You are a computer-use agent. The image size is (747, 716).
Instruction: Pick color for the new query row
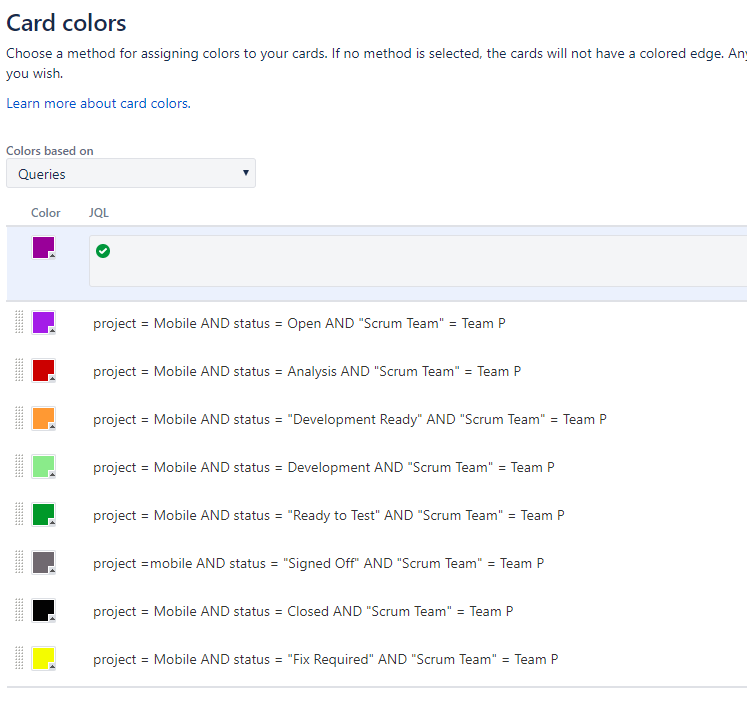tap(43, 248)
